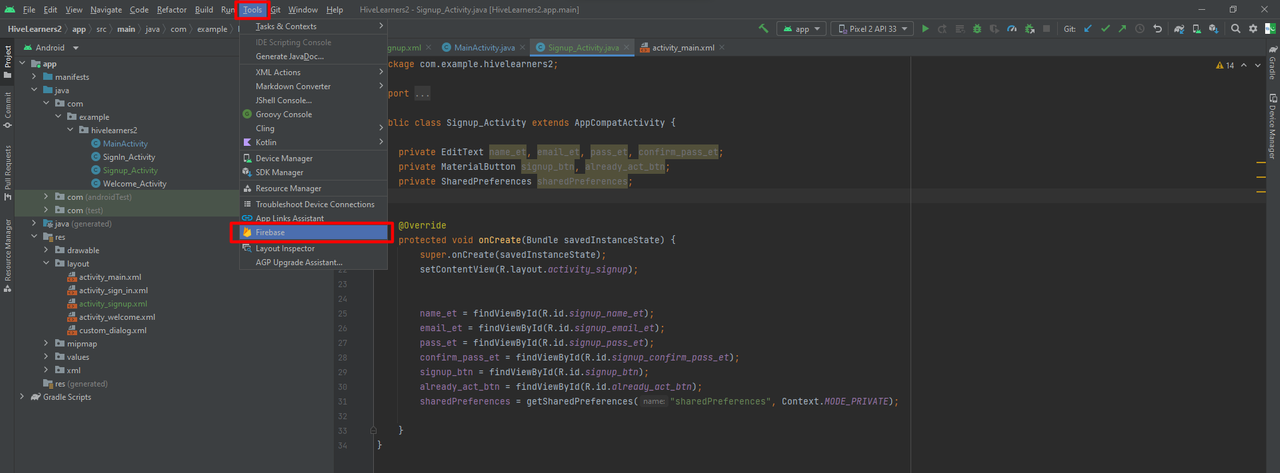Select activity_welcome.xml in tree
Image resolution: width=1280 pixels, height=473 pixels.
pyautogui.click(x=117, y=317)
